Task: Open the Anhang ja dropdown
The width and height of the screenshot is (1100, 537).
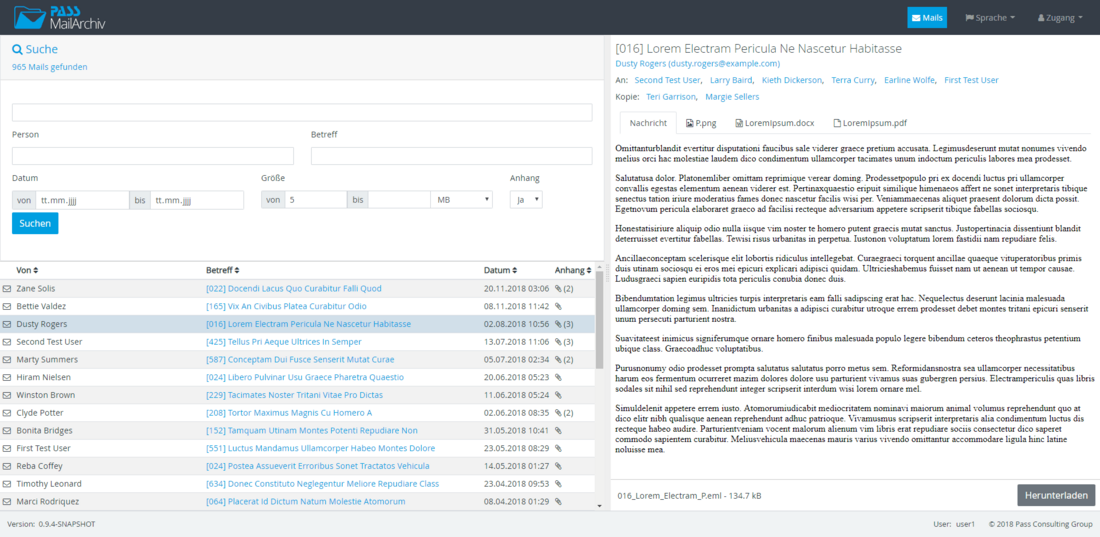Action: click(x=526, y=200)
